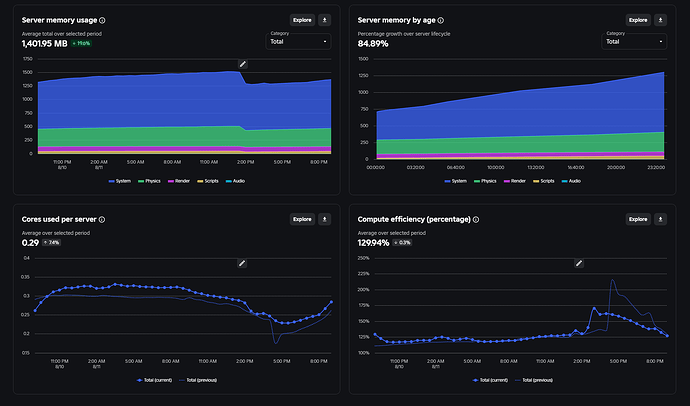Screen dimensions: 690x406
Task: Click Explore on Server memory by age panel
Action: coord(638,20)
